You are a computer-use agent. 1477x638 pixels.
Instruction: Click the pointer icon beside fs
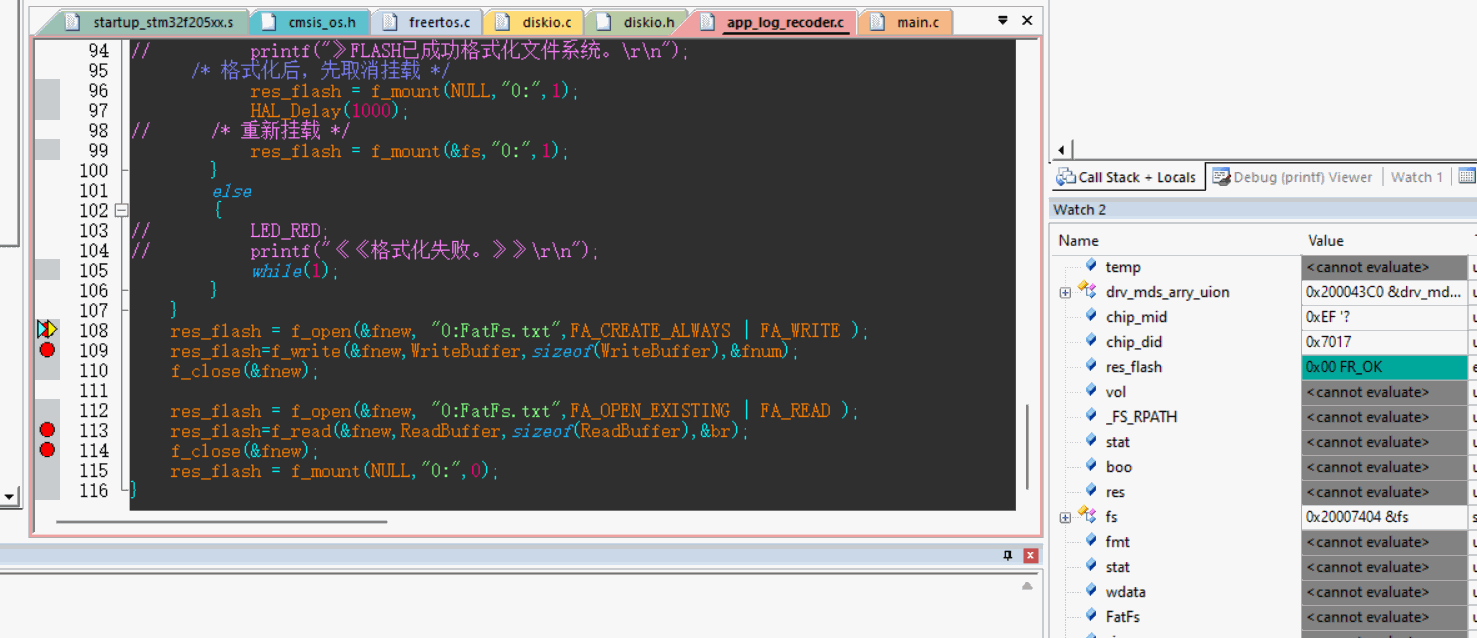(x=1087, y=516)
